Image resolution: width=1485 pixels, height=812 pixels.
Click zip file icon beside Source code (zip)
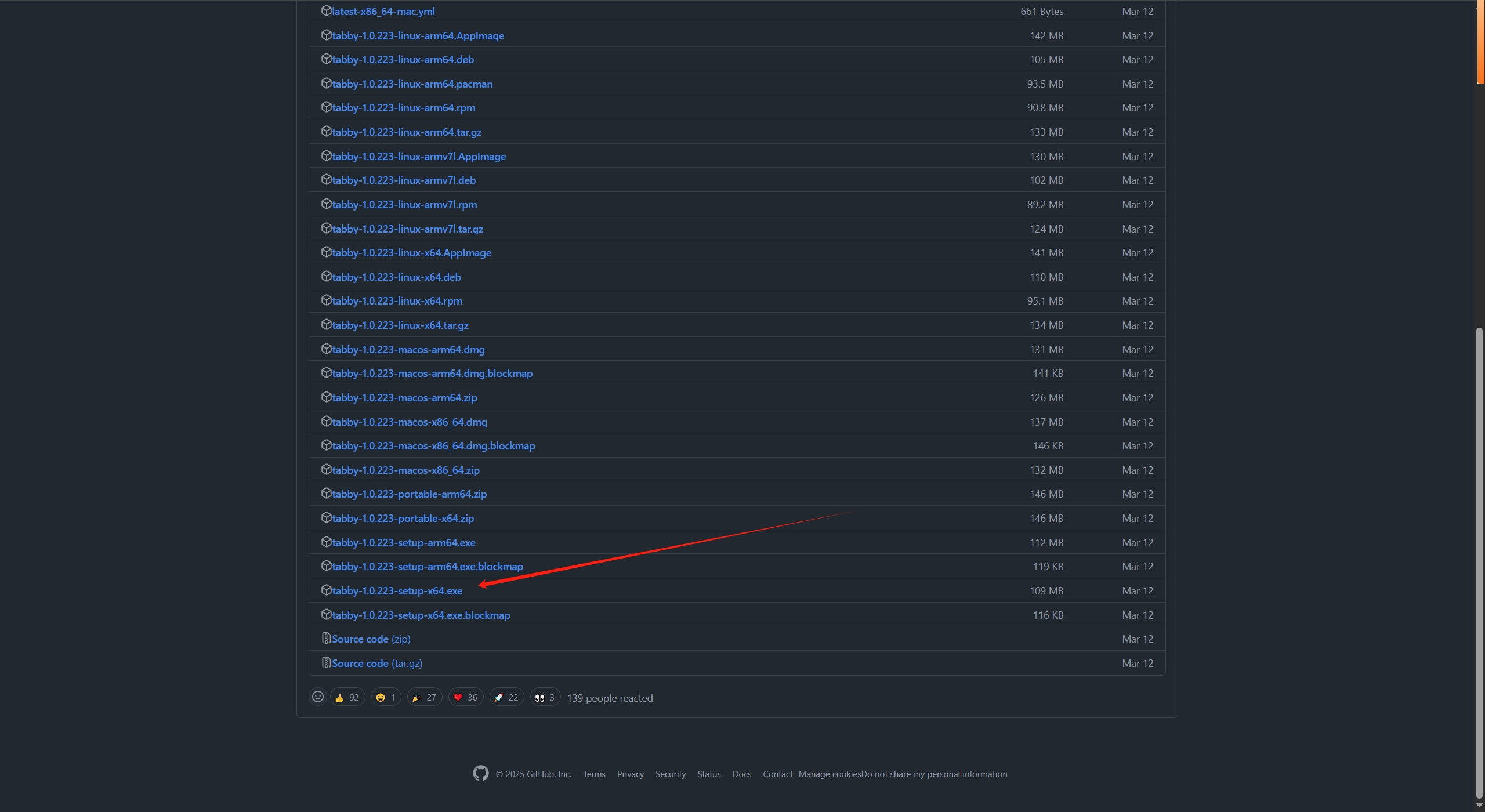pos(326,639)
